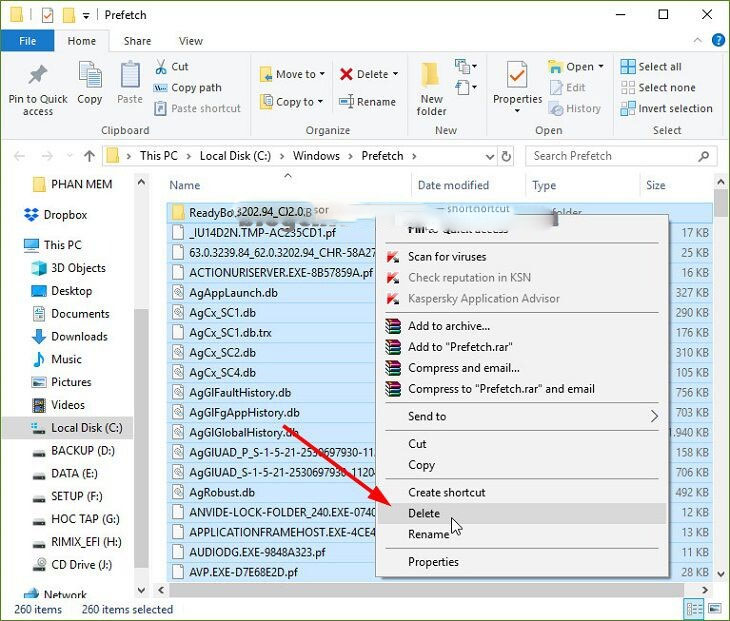Choose Add to archive... in context menu
The image size is (730, 621).
448,326
